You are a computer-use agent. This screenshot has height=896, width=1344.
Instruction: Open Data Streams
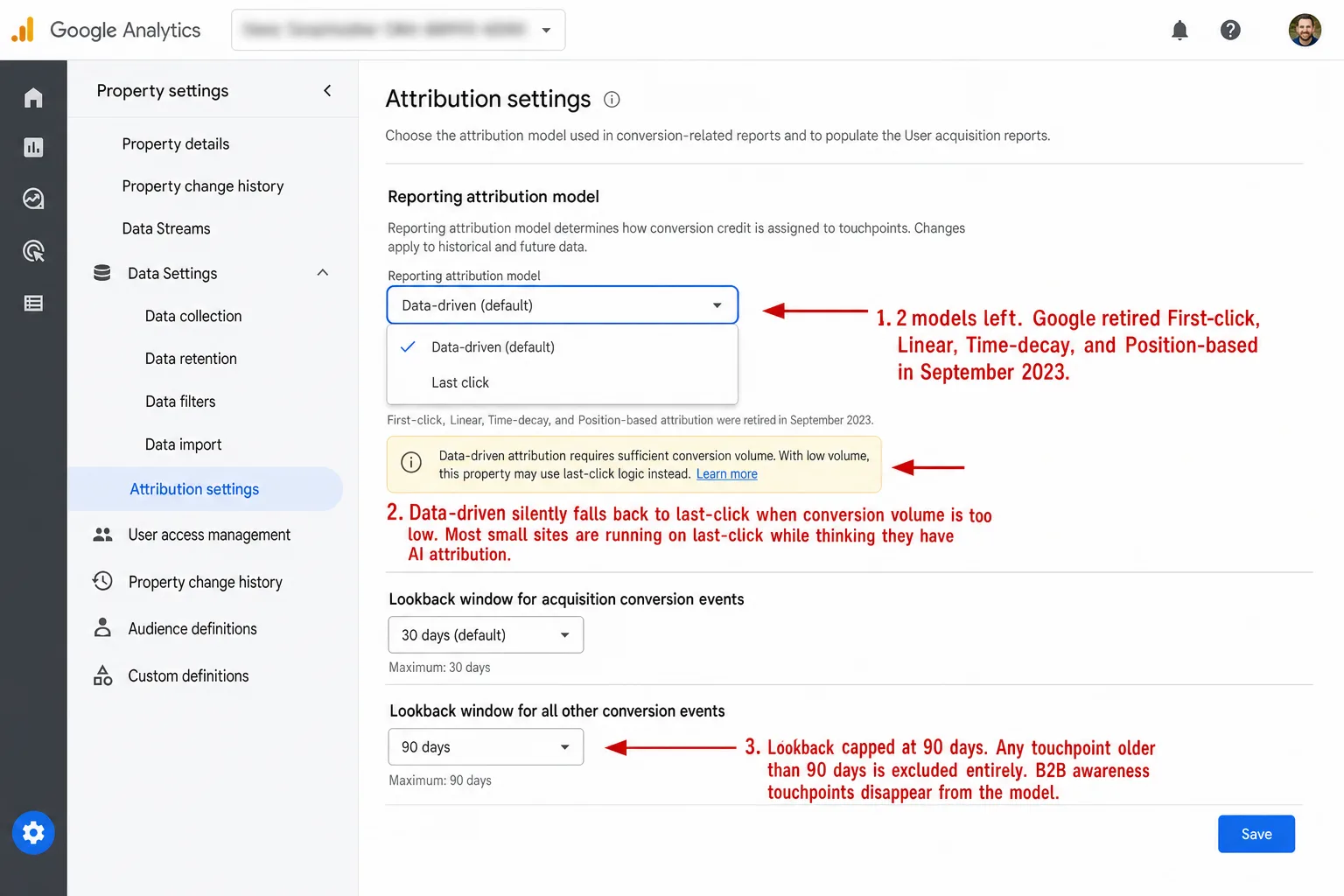click(x=166, y=228)
